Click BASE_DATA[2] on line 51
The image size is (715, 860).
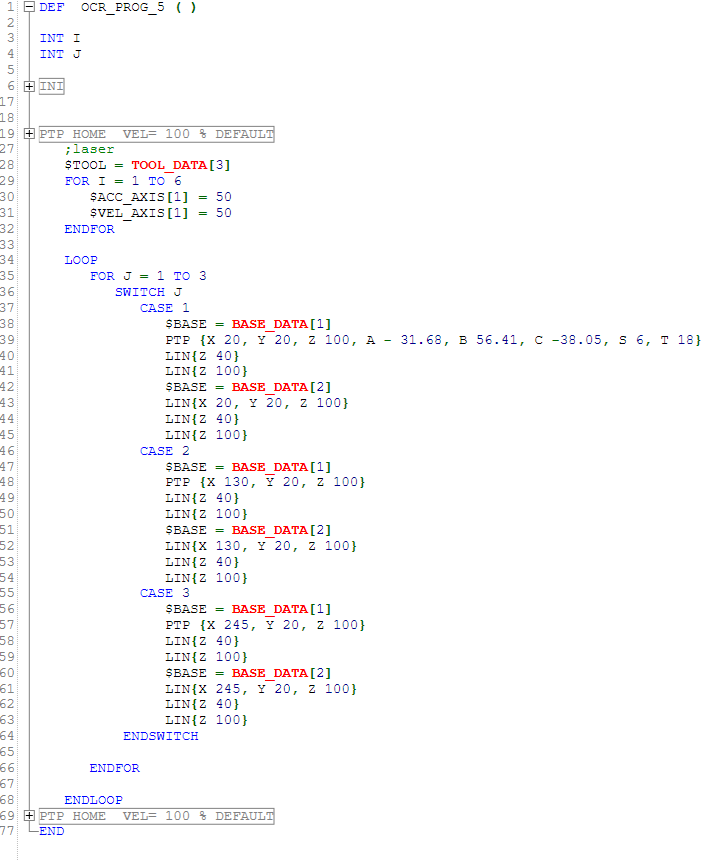(281, 530)
